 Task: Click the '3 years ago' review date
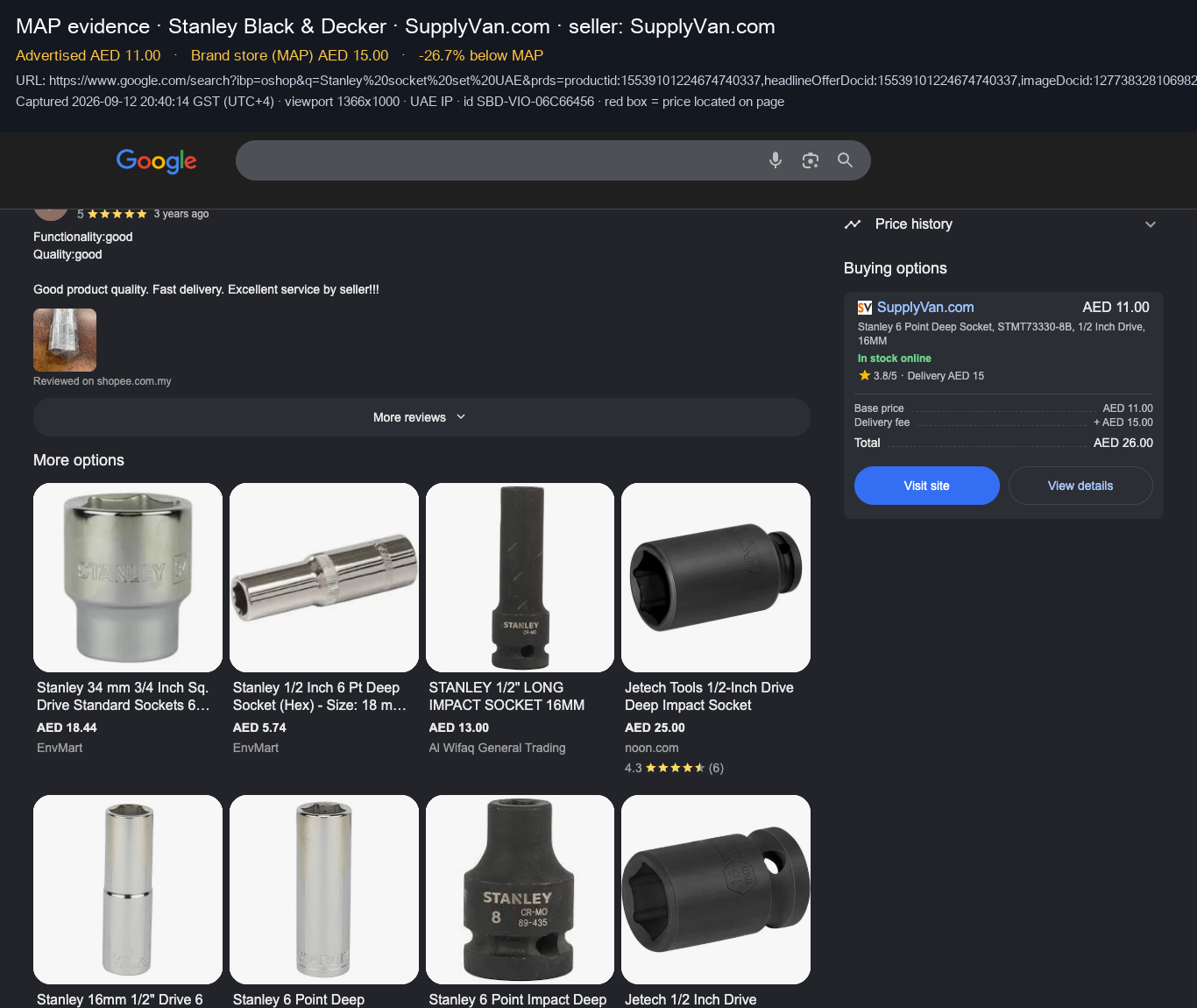click(181, 214)
